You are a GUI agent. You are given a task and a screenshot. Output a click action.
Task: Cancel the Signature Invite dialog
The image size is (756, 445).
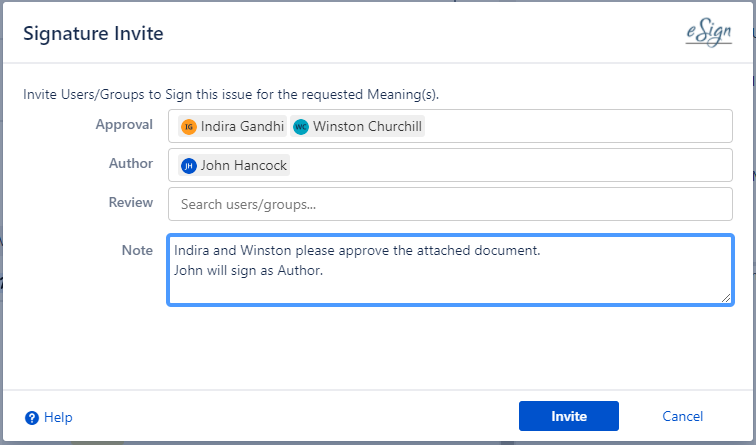click(682, 416)
